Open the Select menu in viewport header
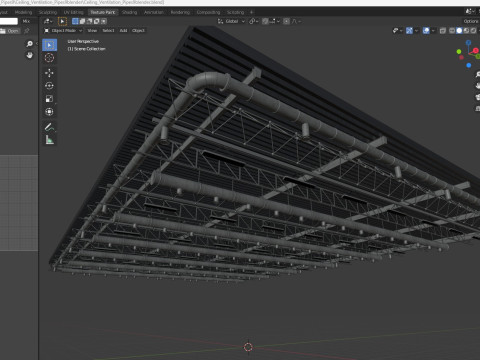Image resolution: width=480 pixels, height=360 pixels. [x=108, y=31]
